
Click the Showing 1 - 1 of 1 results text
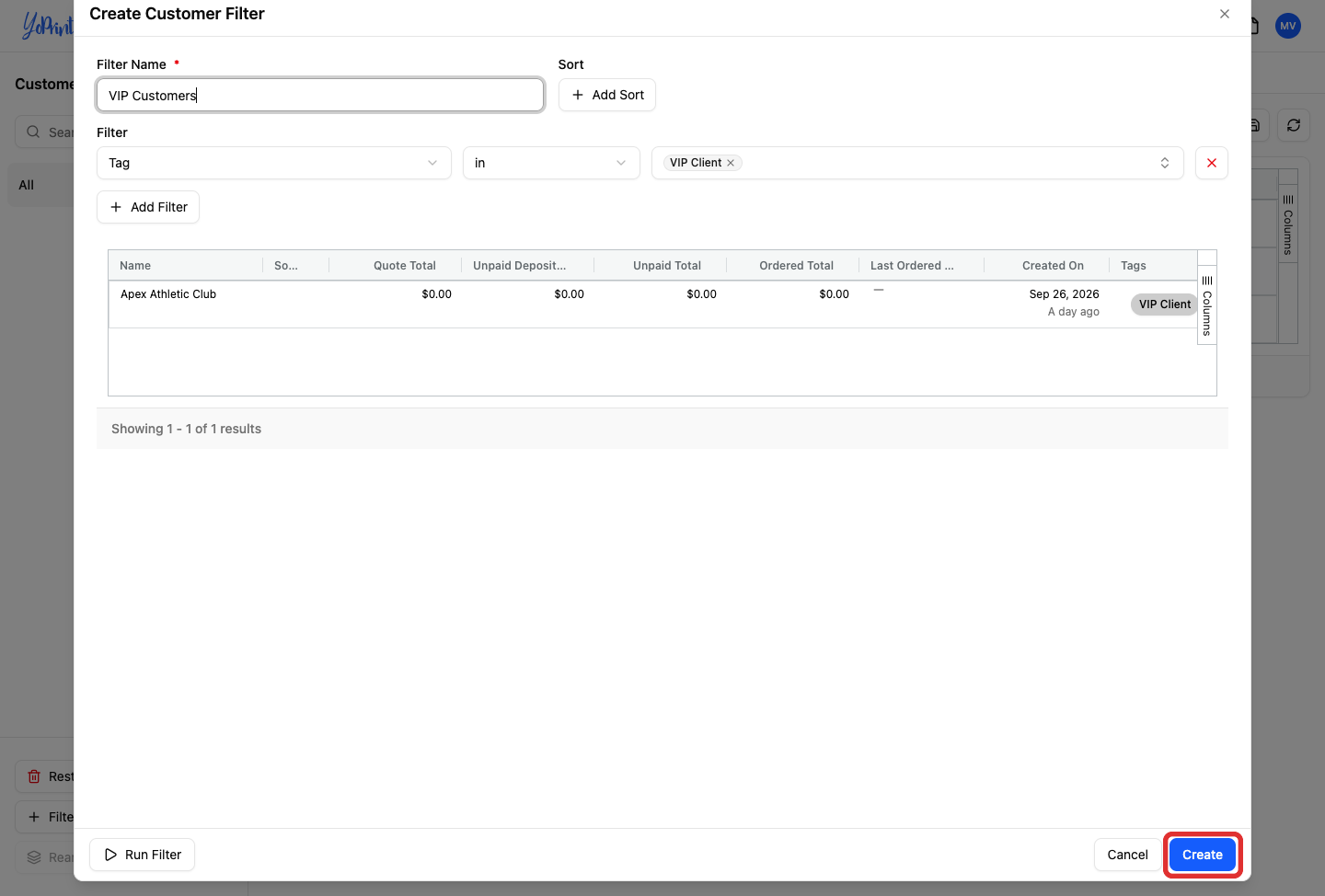tap(186, 429)
